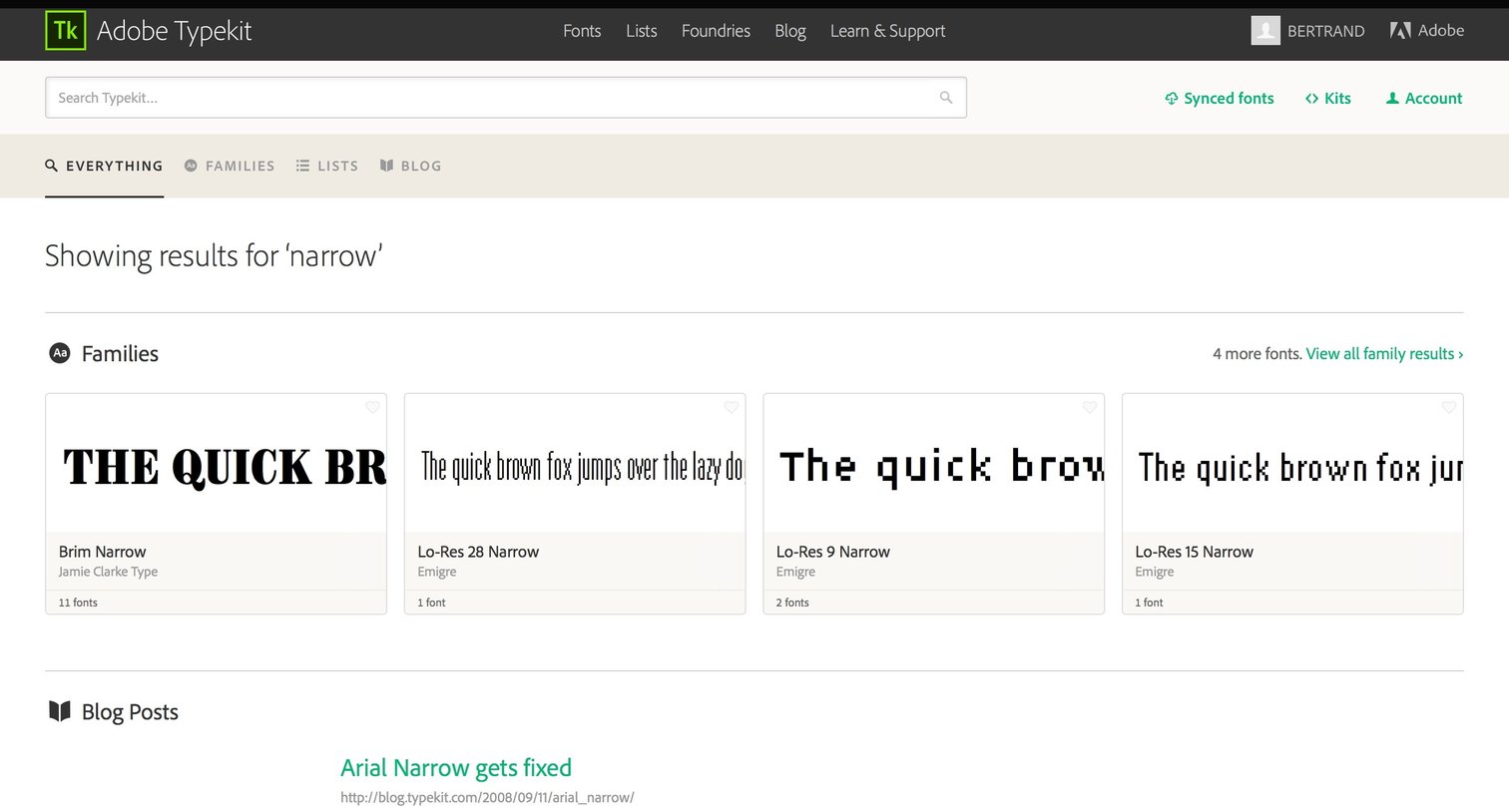1509x812 pixels.
Task: Click the Blog Posts book icon
Action: pyautogui.click(x=60, y=711)
